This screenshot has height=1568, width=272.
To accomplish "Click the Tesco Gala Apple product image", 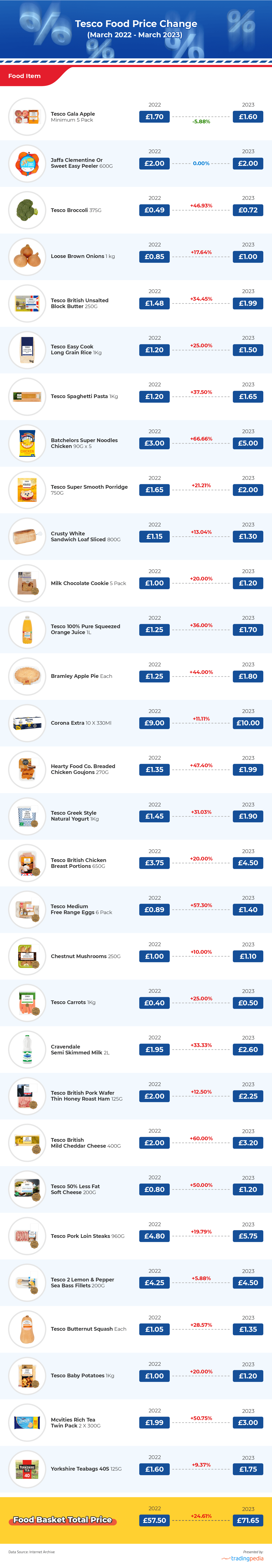I will pos(27,116).
